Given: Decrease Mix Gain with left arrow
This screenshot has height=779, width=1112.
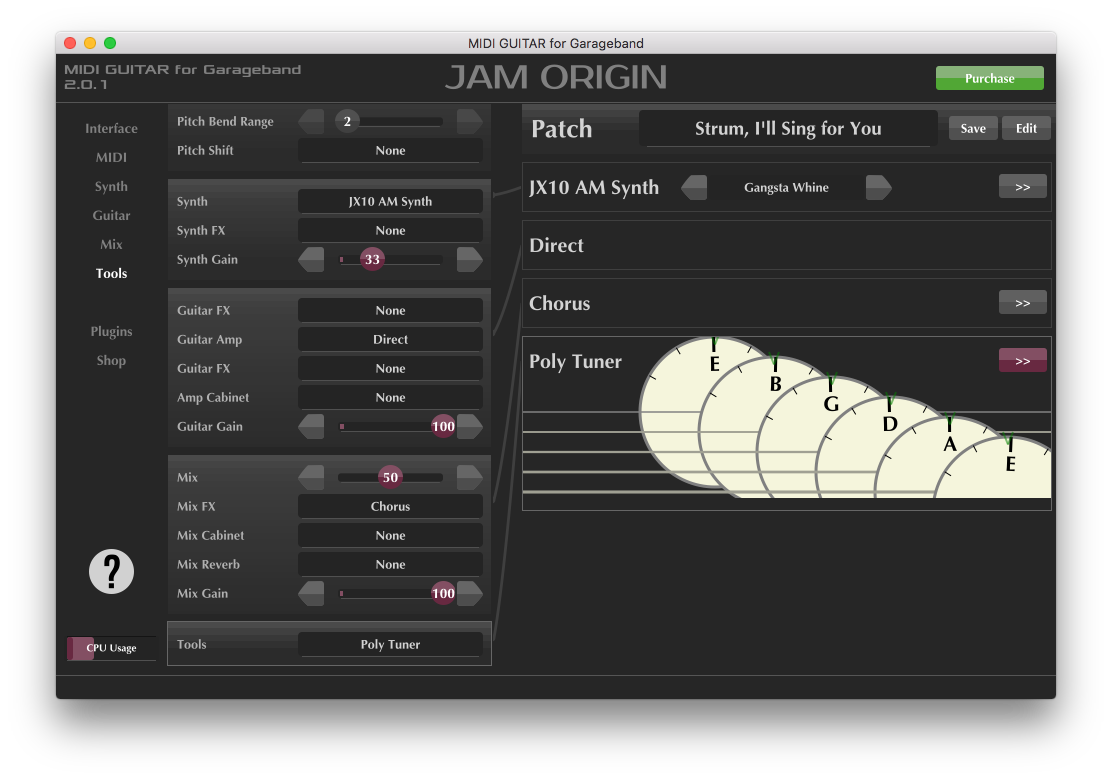Looking at the screenshot, I should click(x=311, y=593).
